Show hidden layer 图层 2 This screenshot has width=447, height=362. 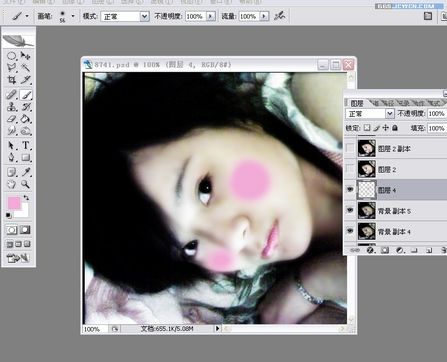[x=350, y=169]
